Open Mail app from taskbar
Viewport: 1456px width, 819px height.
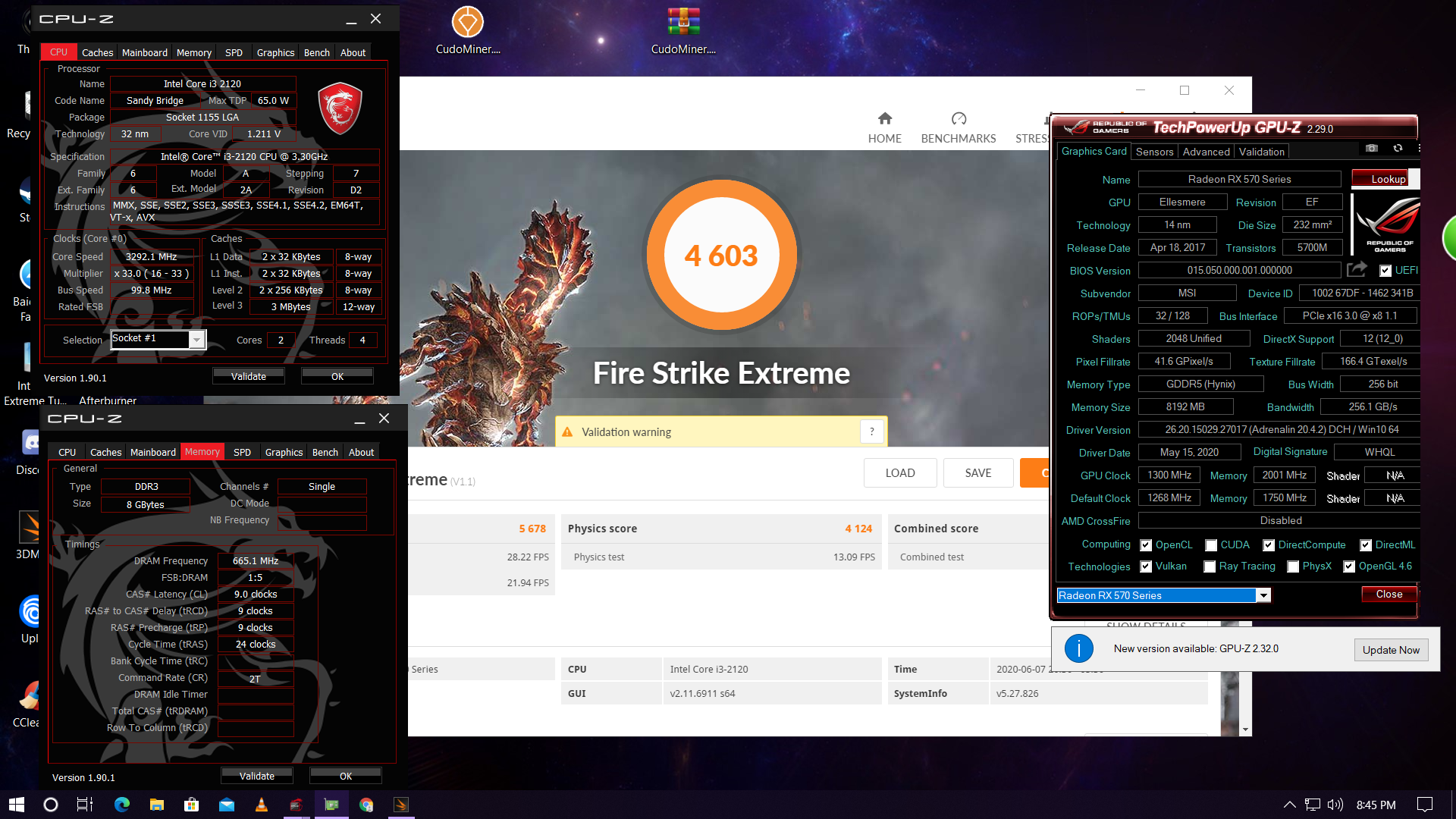pos(227,805)
